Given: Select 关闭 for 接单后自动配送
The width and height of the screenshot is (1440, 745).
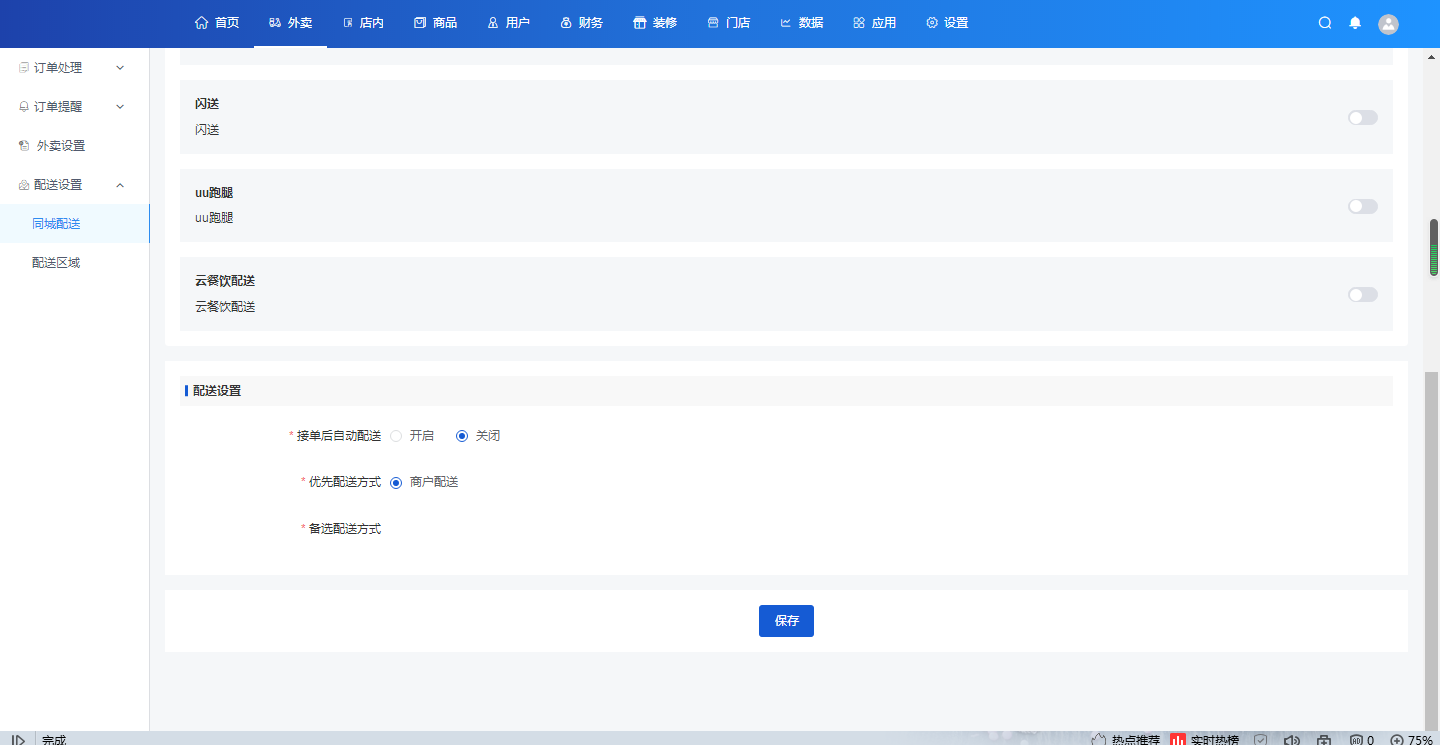Looking at the screenshot, I should click(478, 436).
